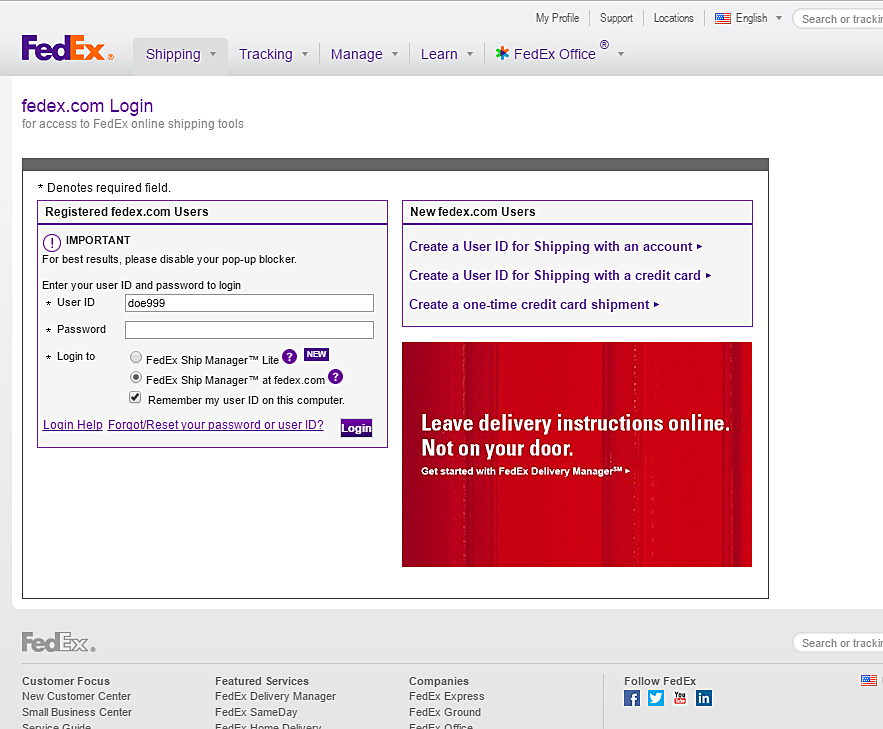Open Login Help link
Viewport: 883px width, 729px height.
tap(73, 424)
